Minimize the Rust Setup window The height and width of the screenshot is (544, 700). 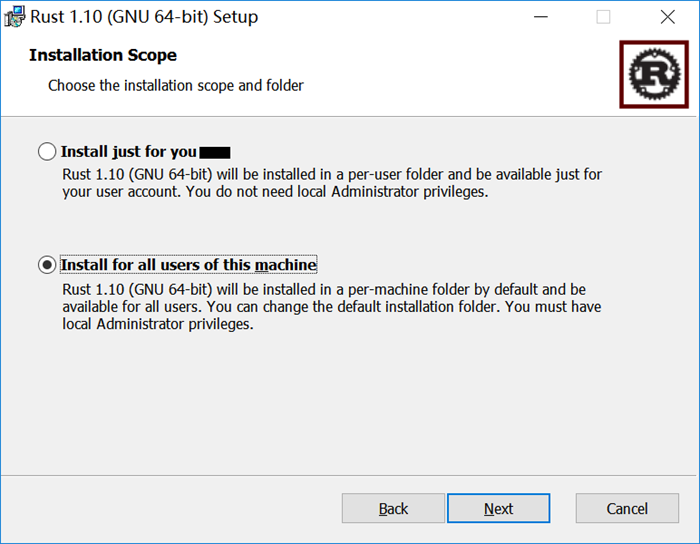[541, 17]
